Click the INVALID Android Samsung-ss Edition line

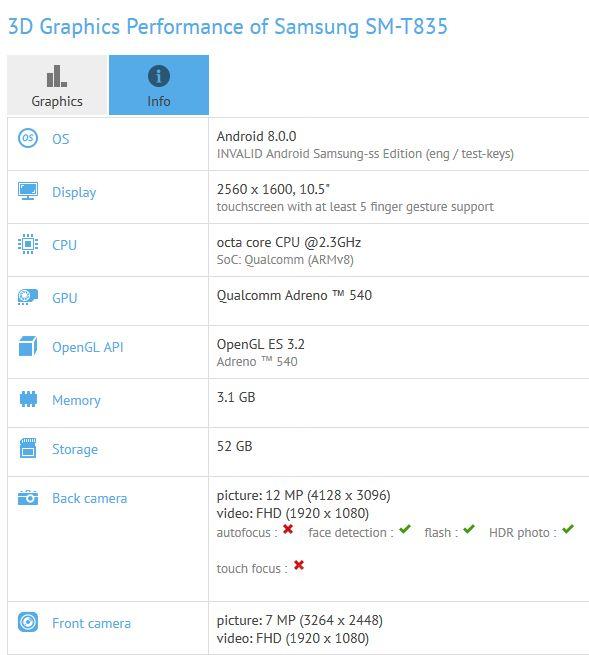point(365,154)
